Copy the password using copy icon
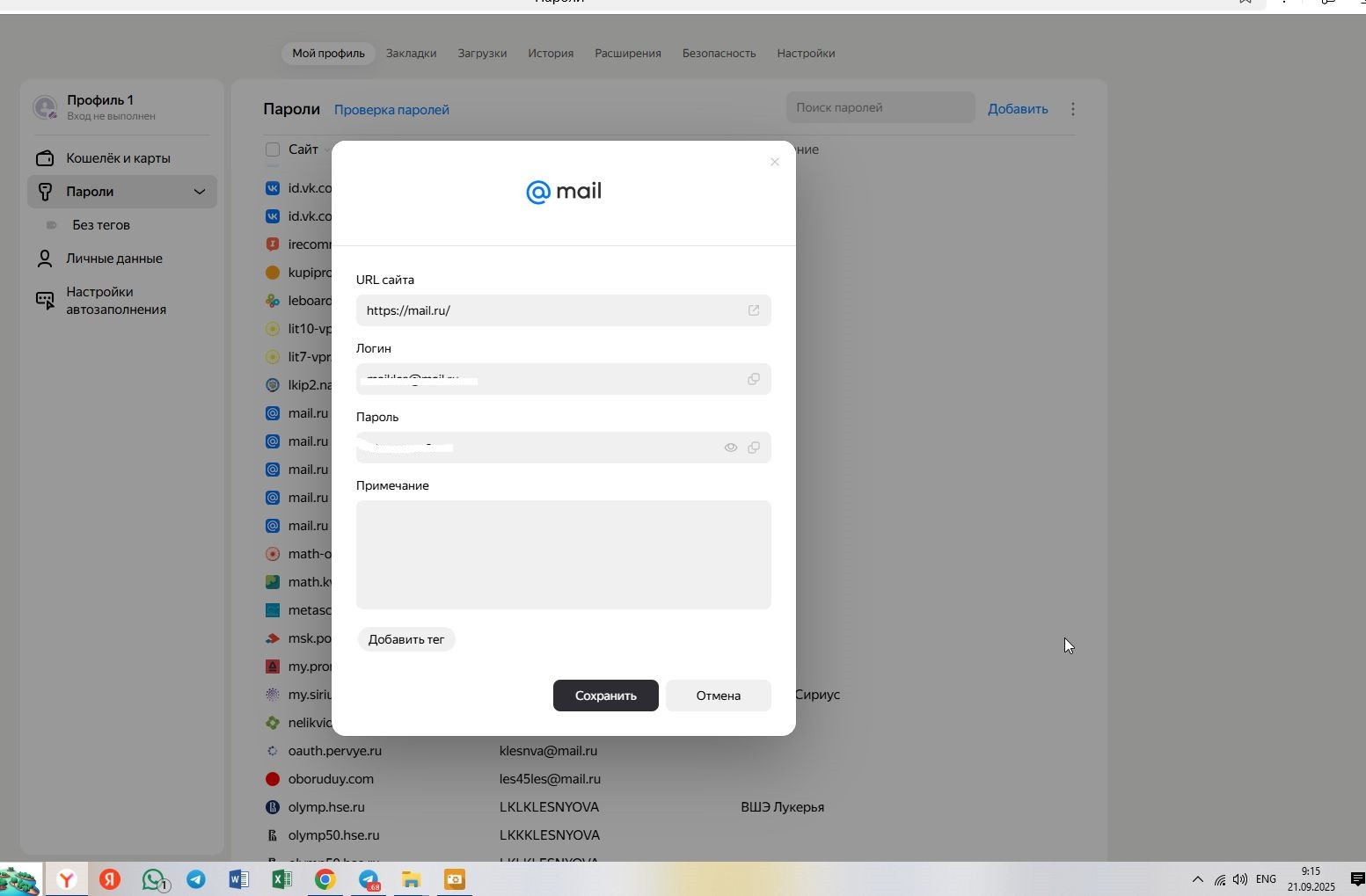 click(754, 448)
